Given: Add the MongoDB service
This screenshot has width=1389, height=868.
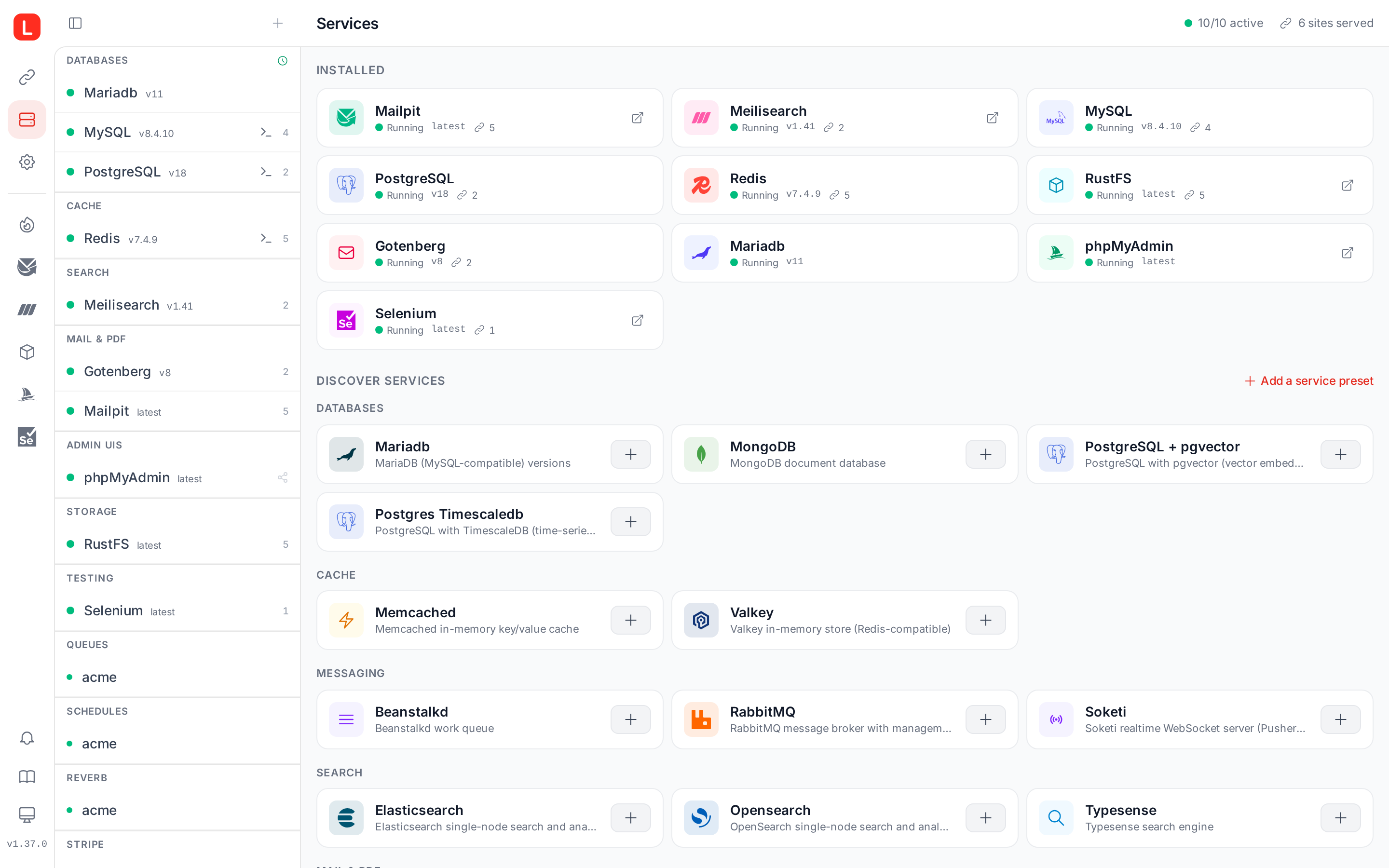Looking at the screenshot, I should (x=985, y=454).
